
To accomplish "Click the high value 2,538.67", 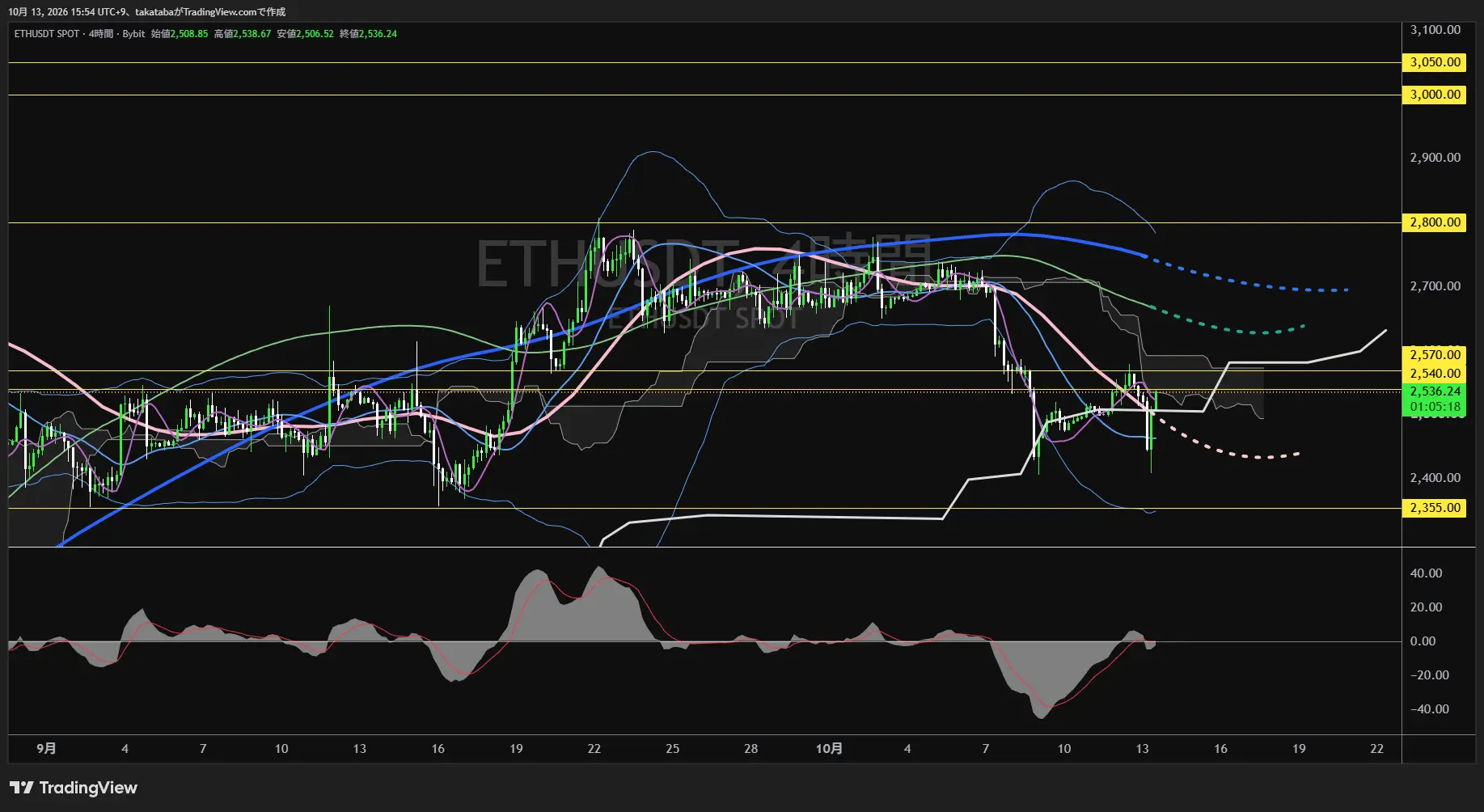I will [x=252, y=34].
